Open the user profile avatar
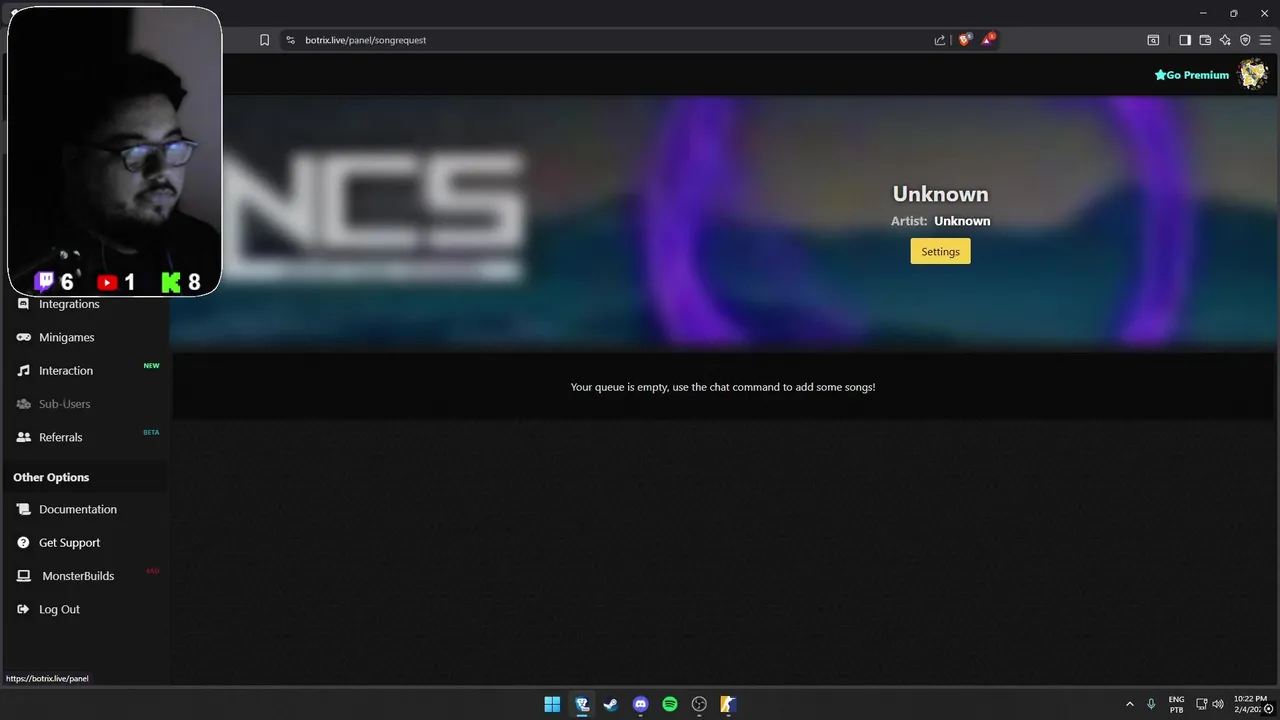The image size is (1280, 720). 1252,74
